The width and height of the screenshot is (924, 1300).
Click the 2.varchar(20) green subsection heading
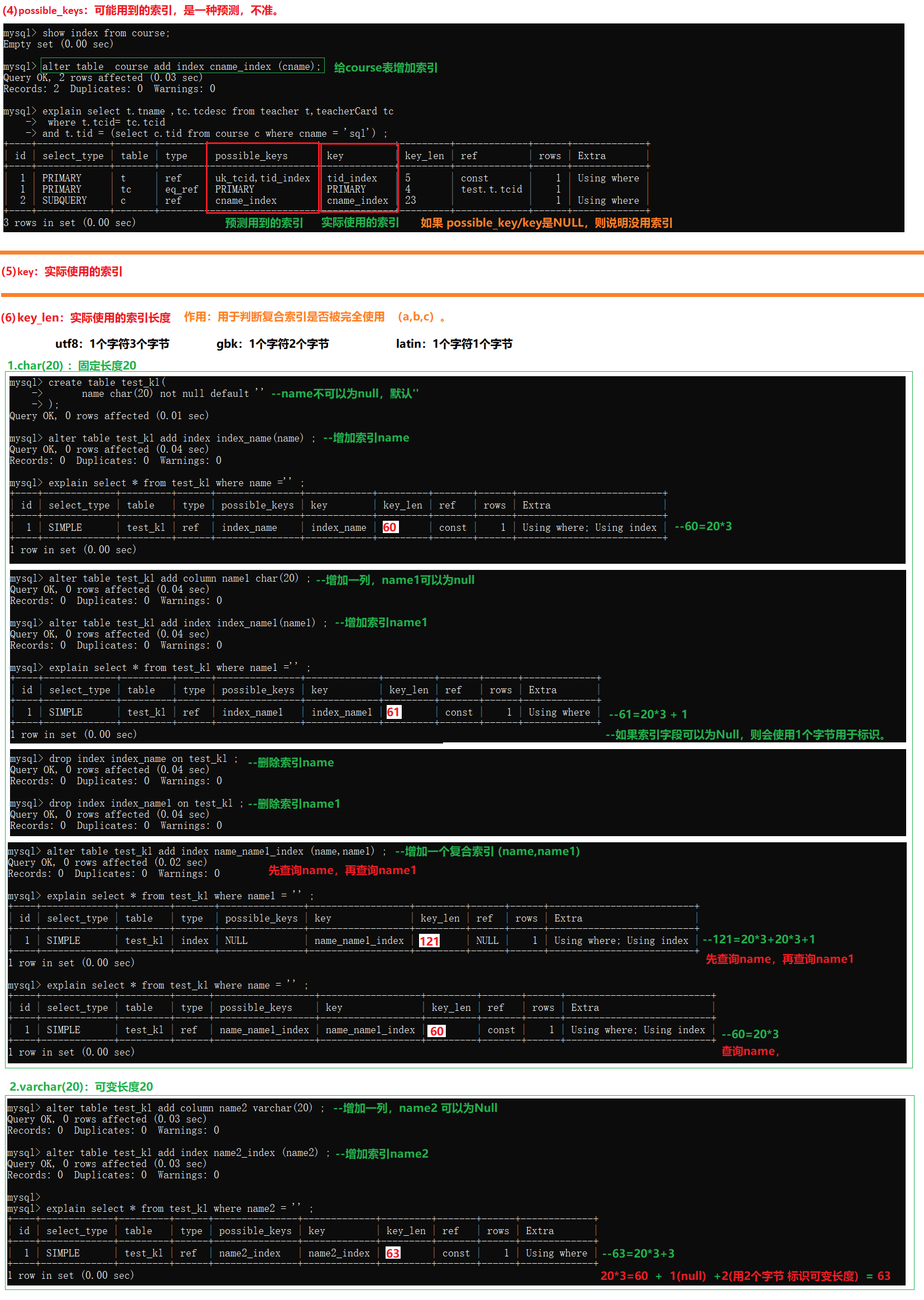[x=81, y=1087]
